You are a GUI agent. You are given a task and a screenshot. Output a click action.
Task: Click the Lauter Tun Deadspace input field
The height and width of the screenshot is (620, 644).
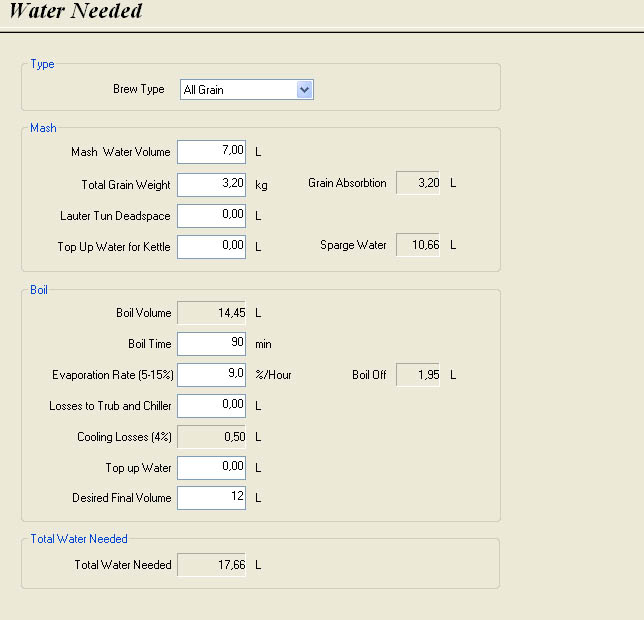click(x=212, y=216)
